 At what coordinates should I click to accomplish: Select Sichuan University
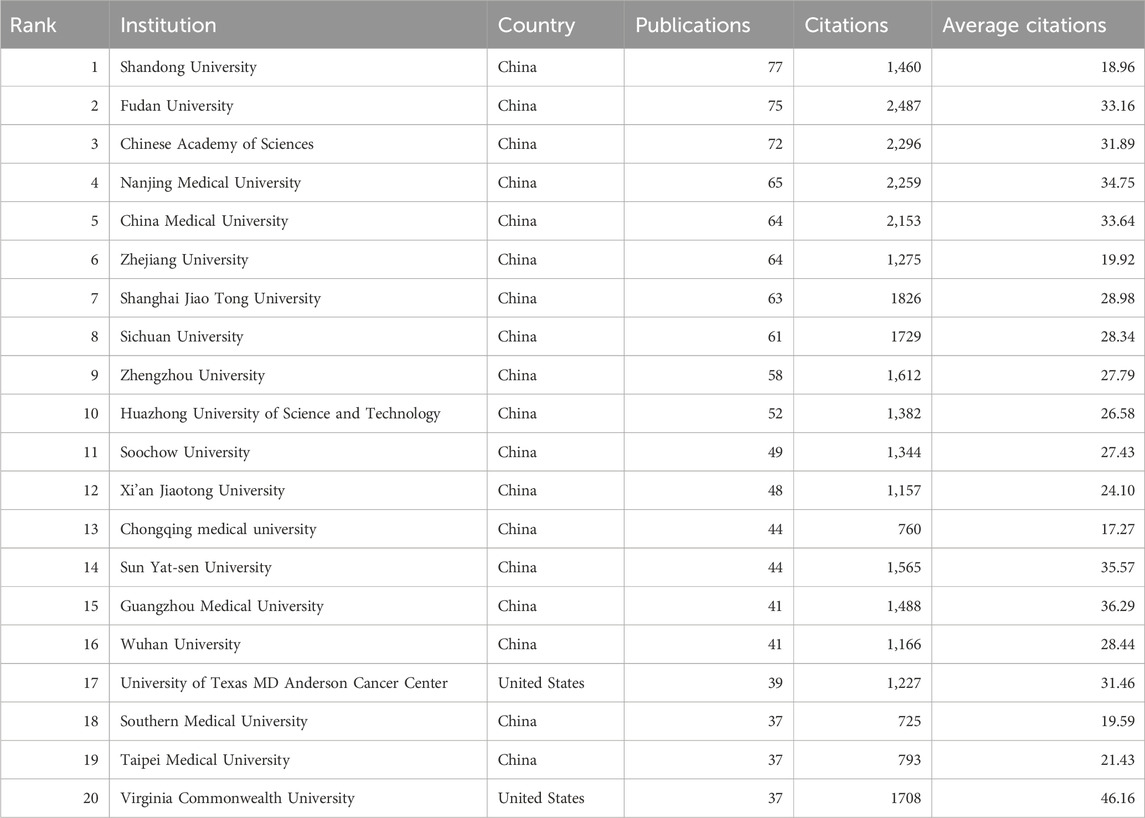point(182,337)
